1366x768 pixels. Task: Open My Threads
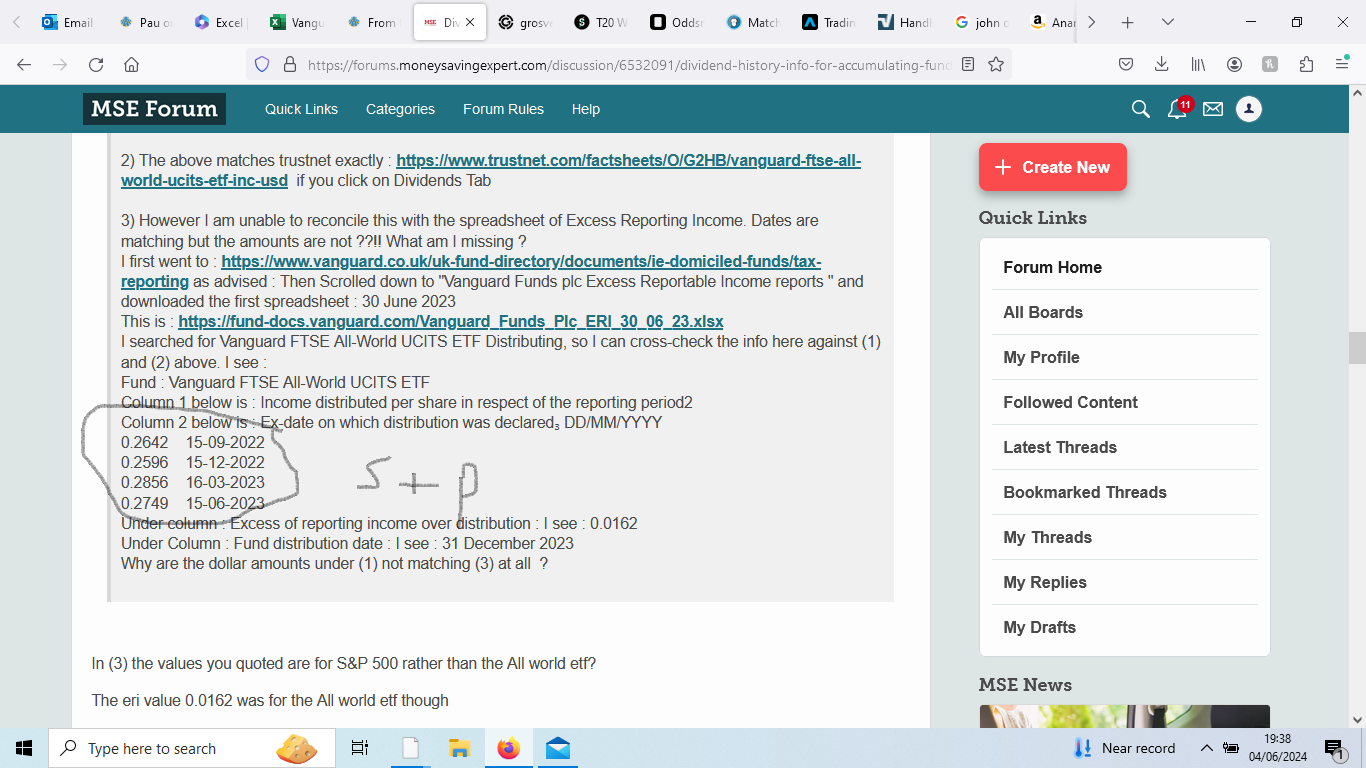pos(1047,537)
